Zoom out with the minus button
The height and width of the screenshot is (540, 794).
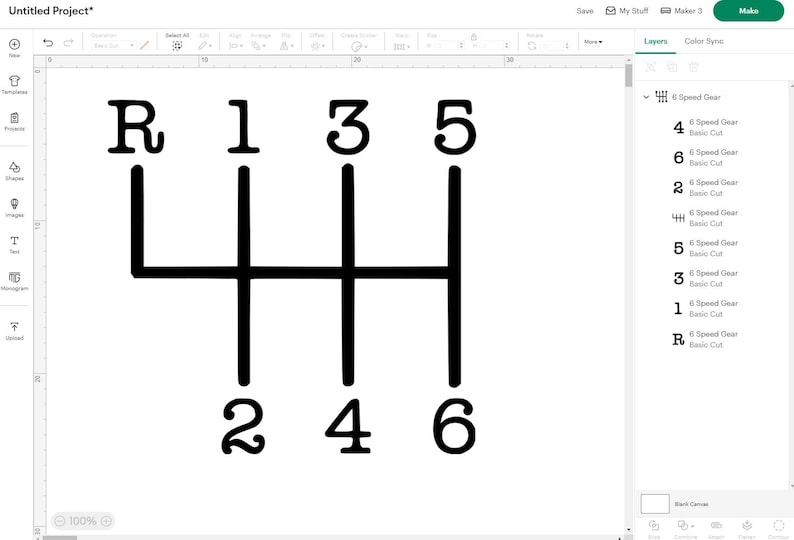[x=60, y=521]
